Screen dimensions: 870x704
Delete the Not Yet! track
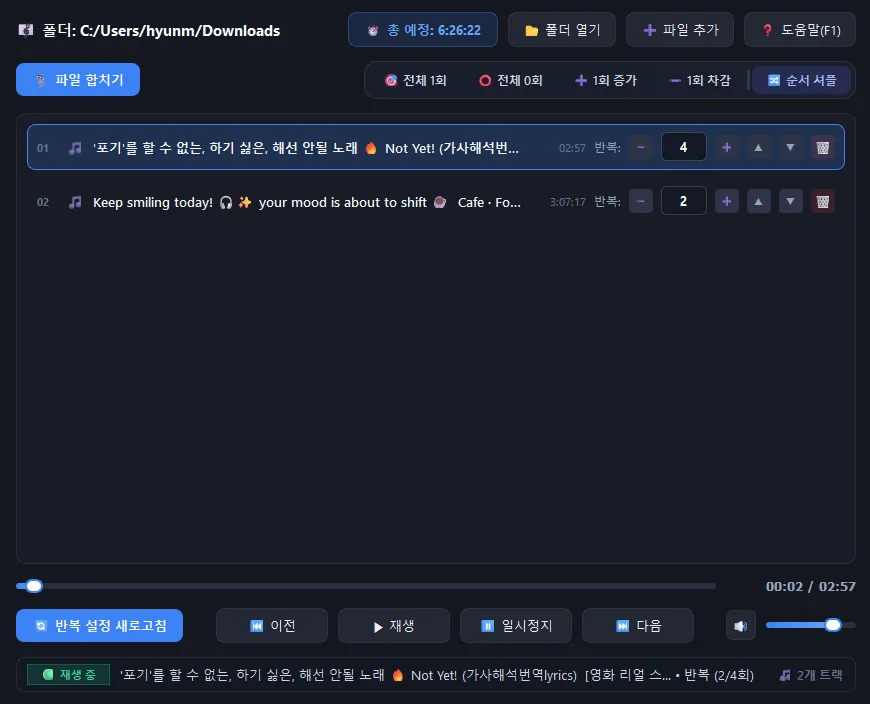point(823,148)
